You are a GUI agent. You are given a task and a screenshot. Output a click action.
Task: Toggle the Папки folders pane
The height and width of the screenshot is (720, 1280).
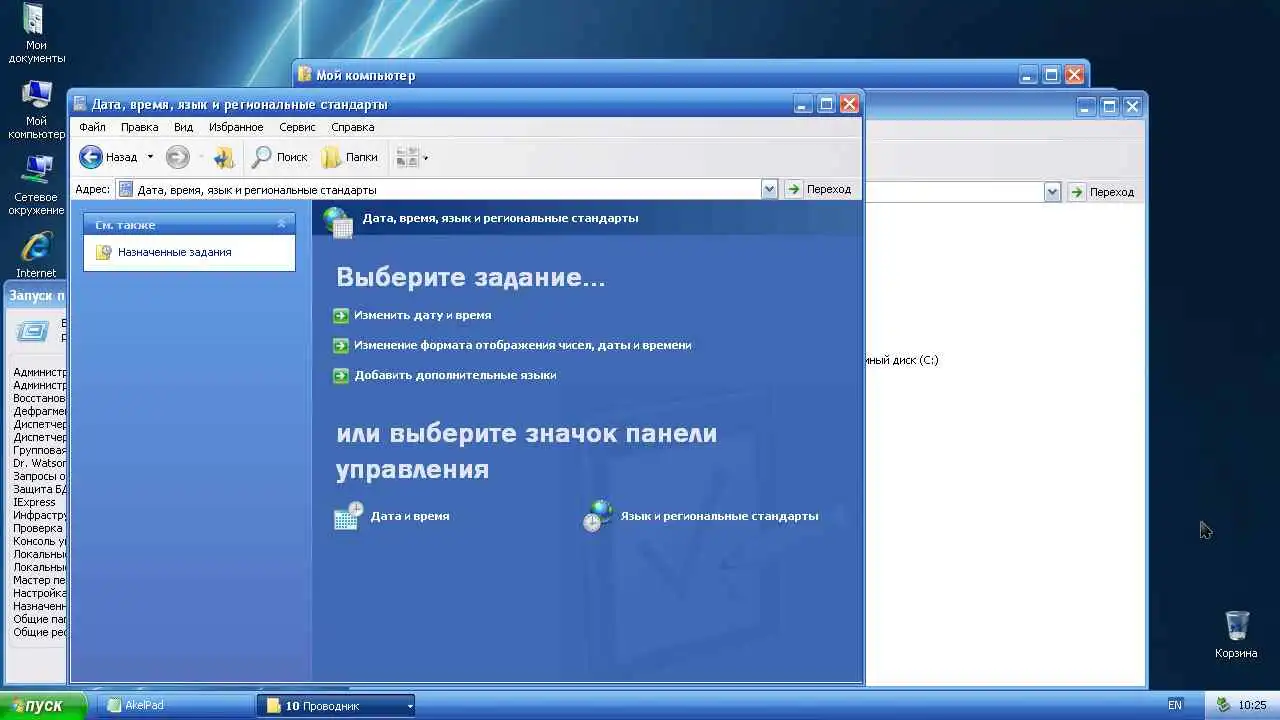(x=350, y=157)
